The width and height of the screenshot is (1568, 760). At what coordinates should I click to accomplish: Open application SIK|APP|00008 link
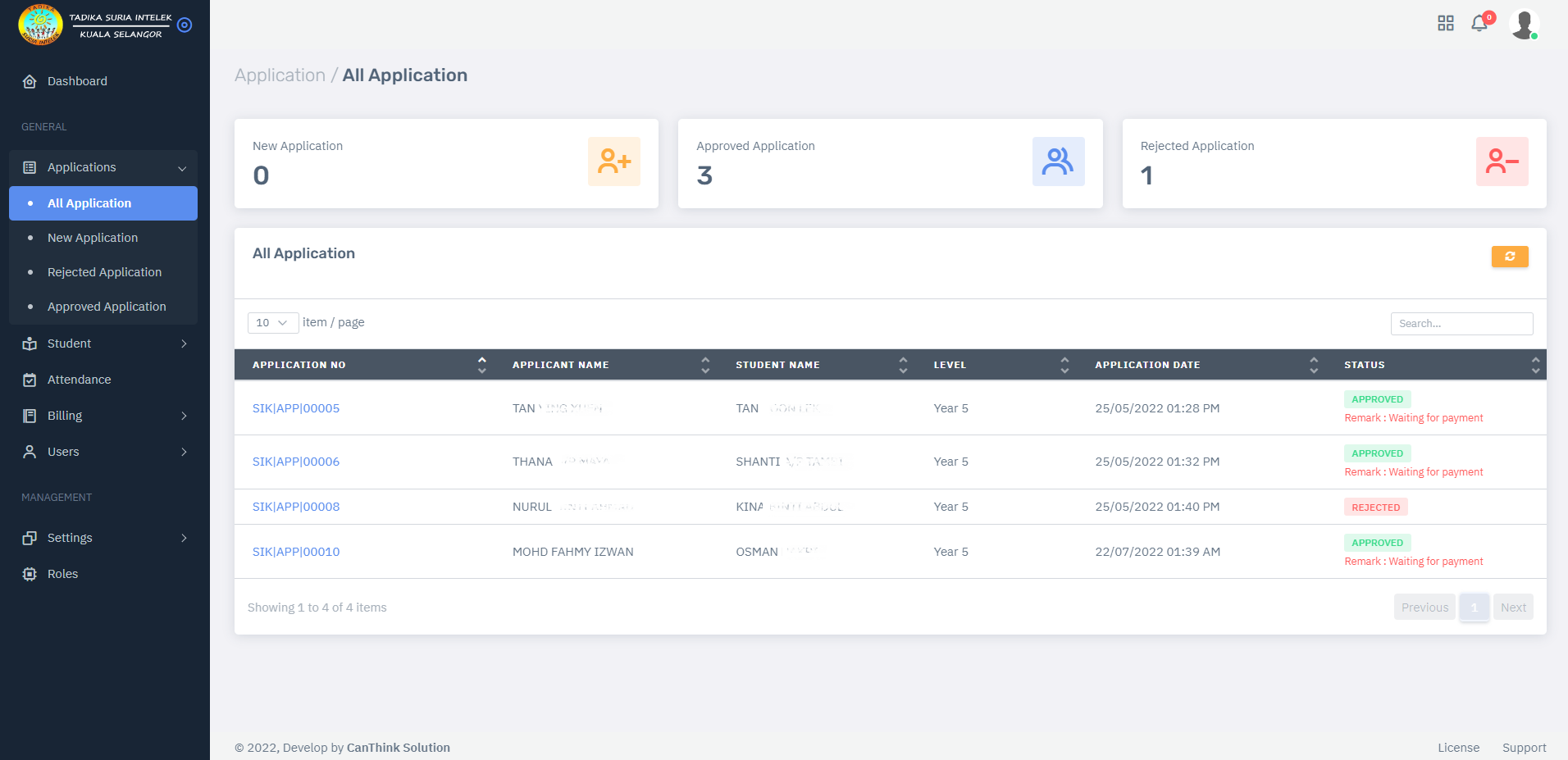tap(296, 507)
